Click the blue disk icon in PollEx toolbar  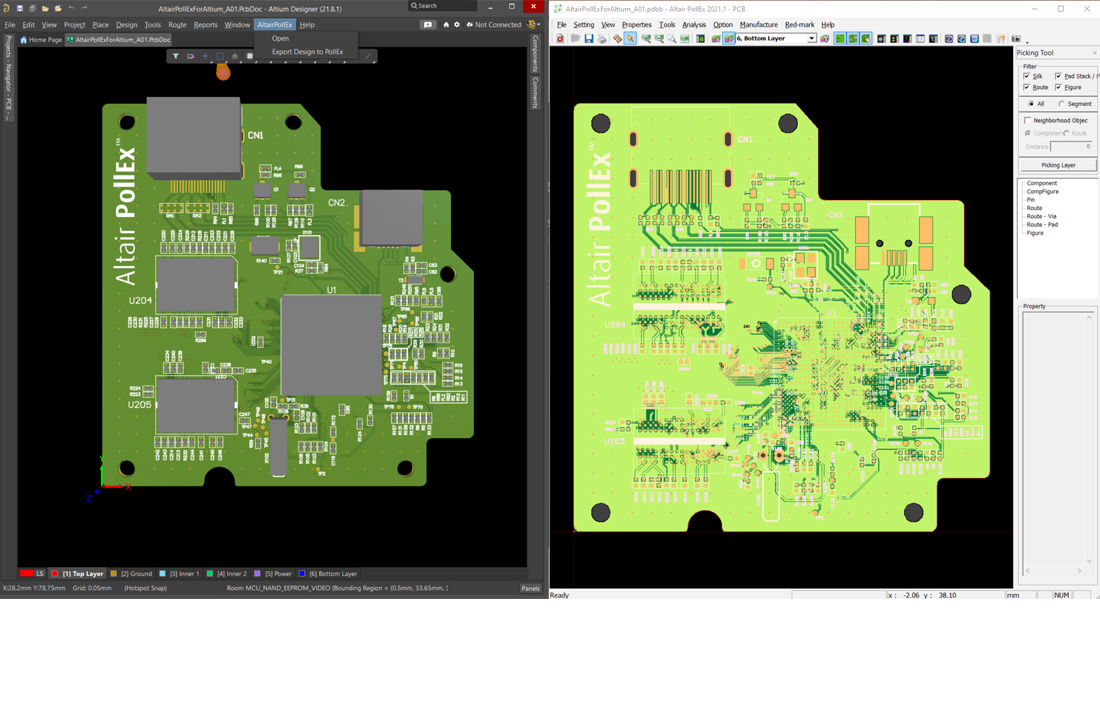click(x=974, y=39)
